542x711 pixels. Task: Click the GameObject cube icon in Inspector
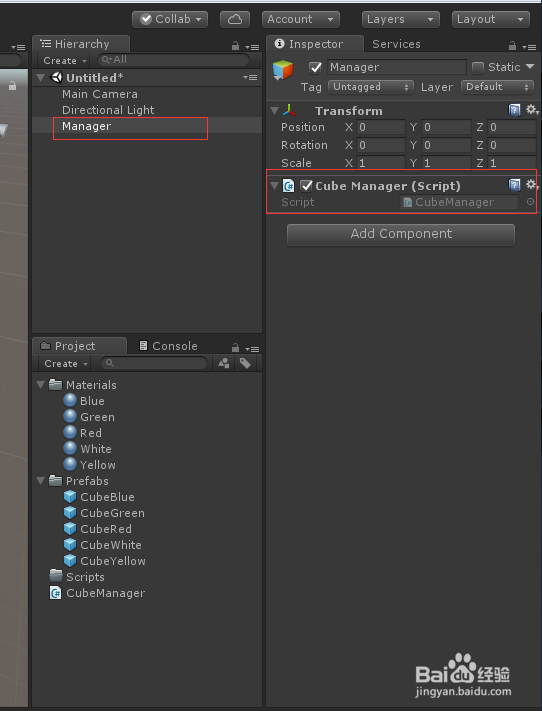tap(283, 70)
